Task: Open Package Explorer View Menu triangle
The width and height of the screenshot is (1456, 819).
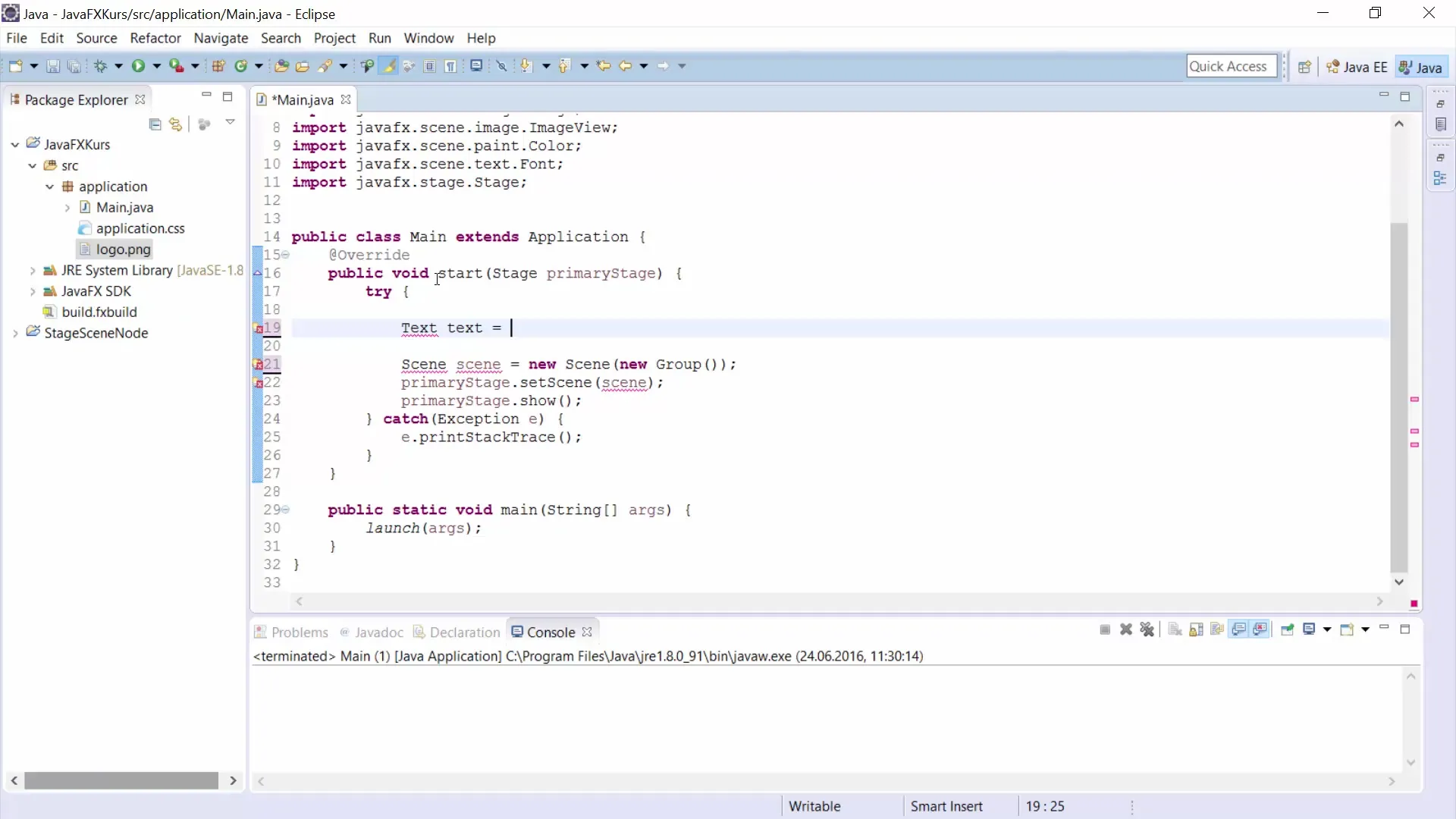Action: pyautogui.click(x=230, y=122)
